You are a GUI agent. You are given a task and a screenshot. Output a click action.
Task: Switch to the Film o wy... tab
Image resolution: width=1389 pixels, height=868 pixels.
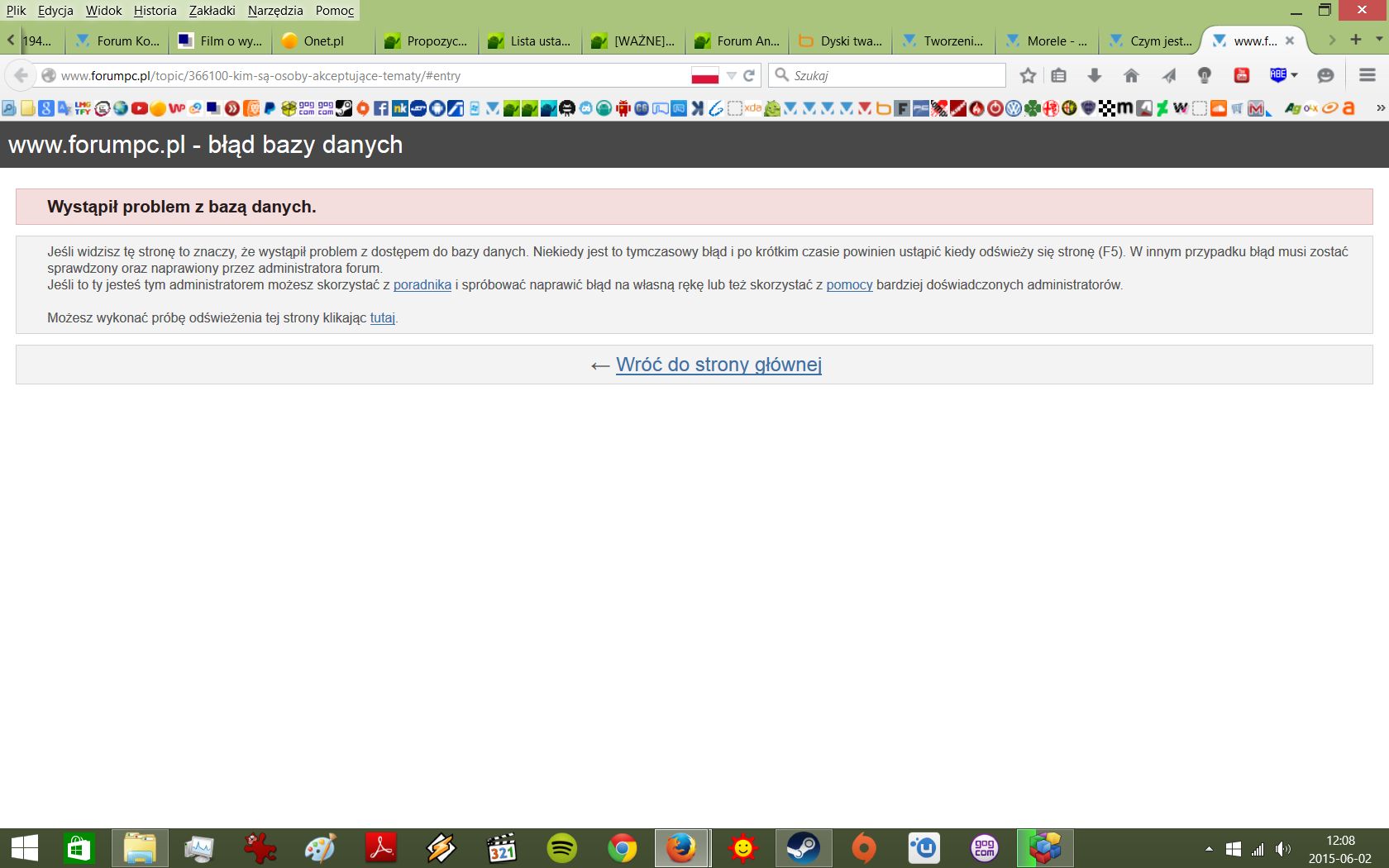pos(220,41)
